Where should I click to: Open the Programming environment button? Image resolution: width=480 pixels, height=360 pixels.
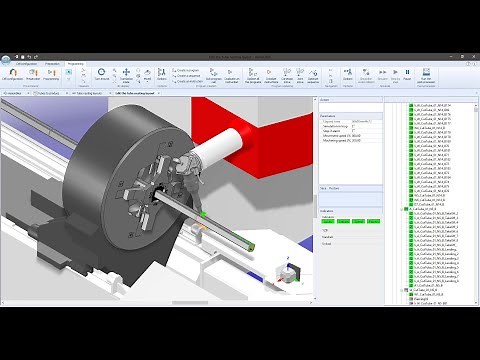tap(51, 75)
